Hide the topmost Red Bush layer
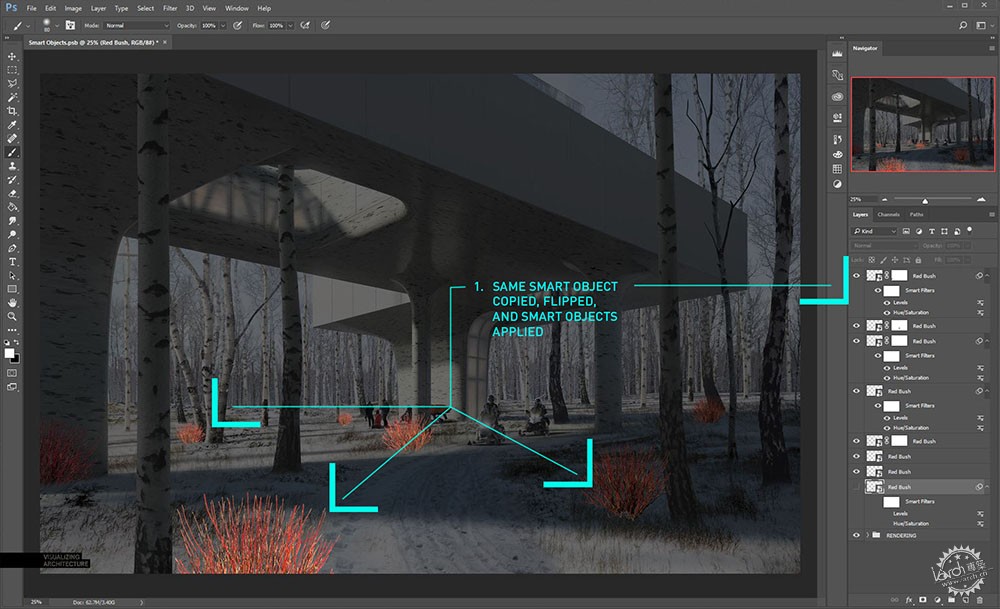This screenshot has height=609, width=1000. pyautogui.click(x=857, y=276)
